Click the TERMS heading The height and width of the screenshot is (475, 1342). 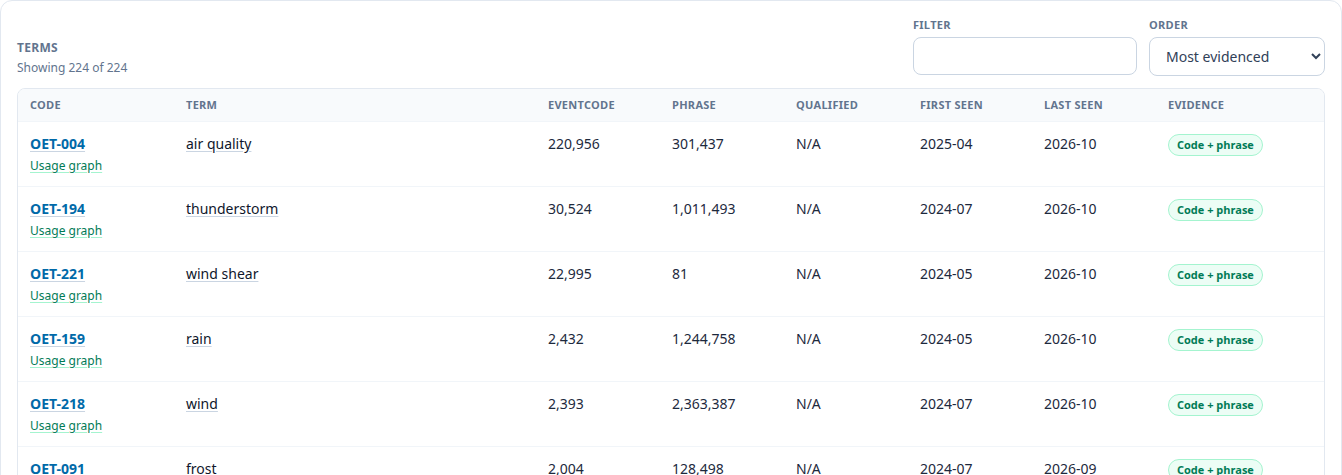point(37,47)
